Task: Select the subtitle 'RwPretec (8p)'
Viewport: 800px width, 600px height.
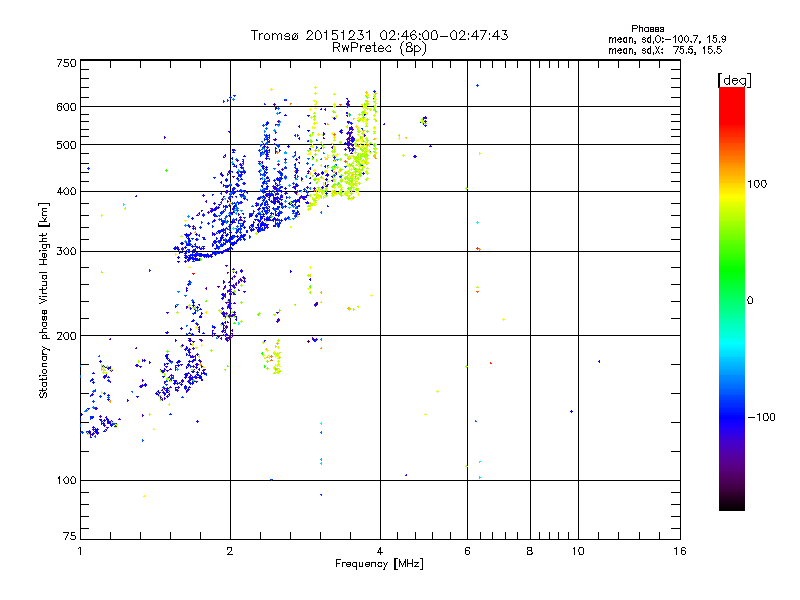Action: tap(379, 48)
